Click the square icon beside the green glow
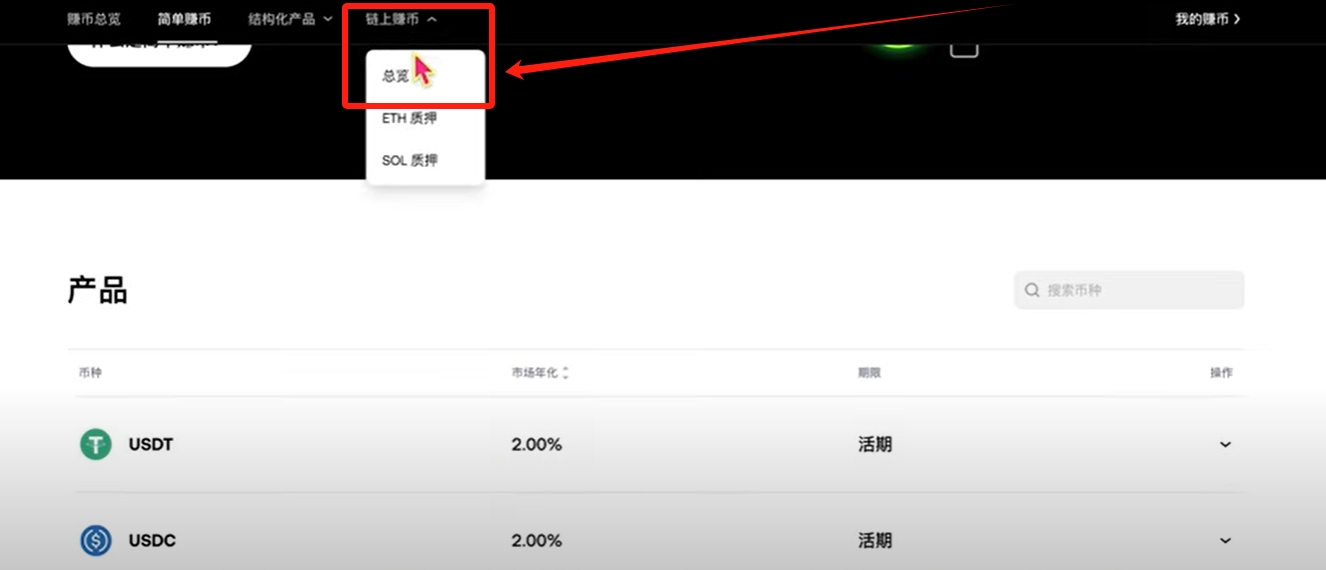The width and height of the screenshot is (1326, 570). (x=964, y=47)
